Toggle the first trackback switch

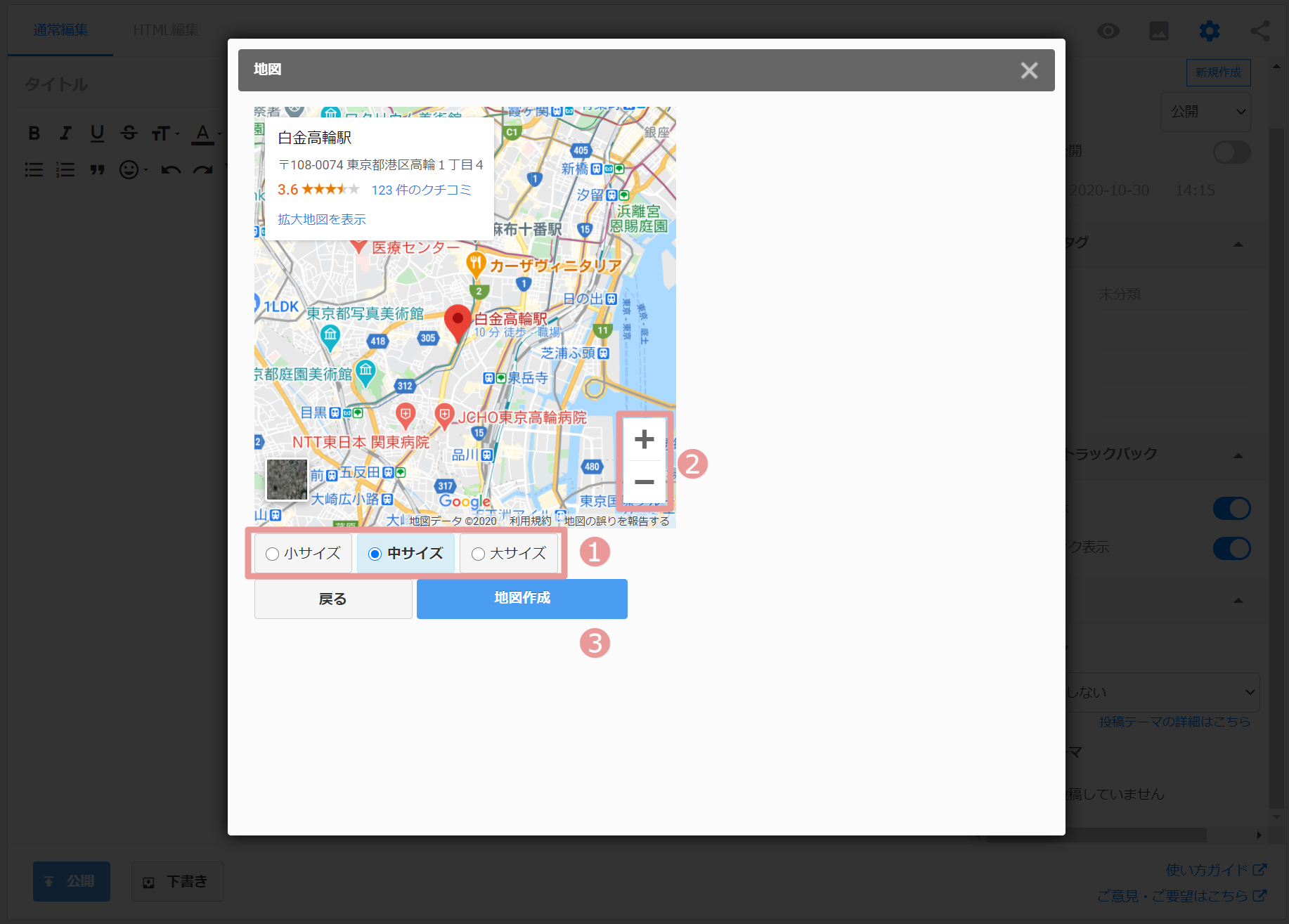pos(1232,508)
